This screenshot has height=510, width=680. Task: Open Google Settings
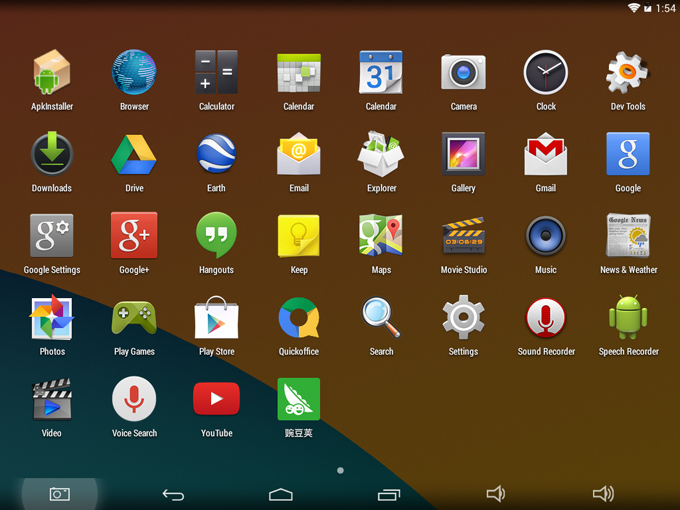(52, 235)
